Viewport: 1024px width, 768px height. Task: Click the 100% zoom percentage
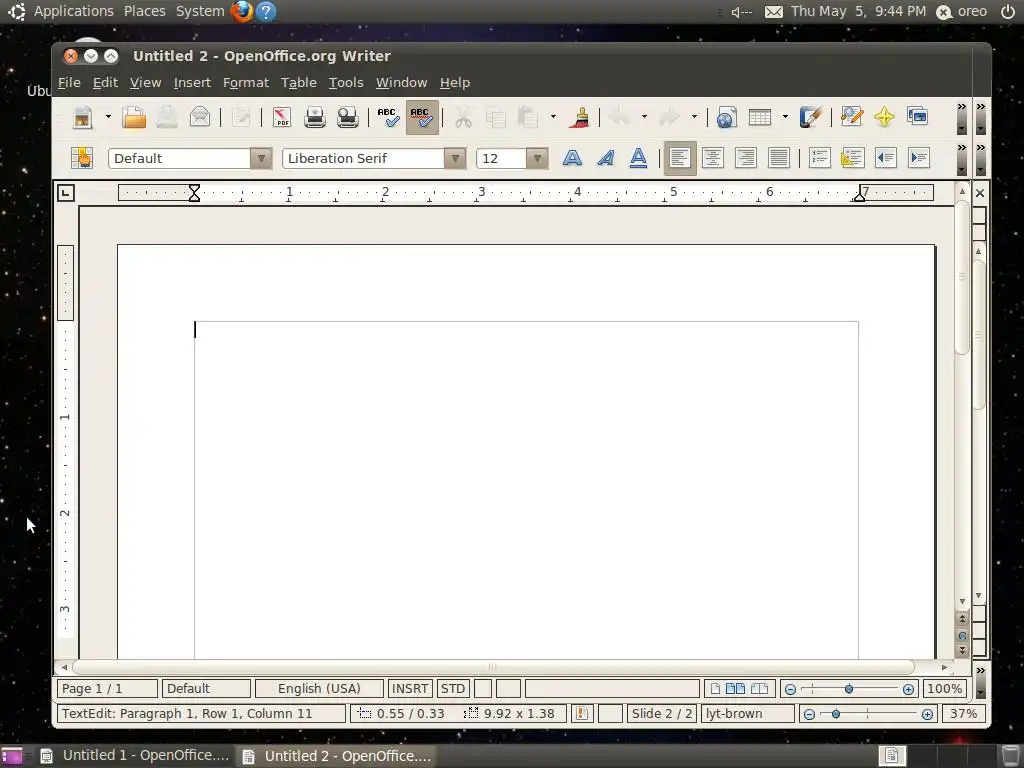(944, 688)
